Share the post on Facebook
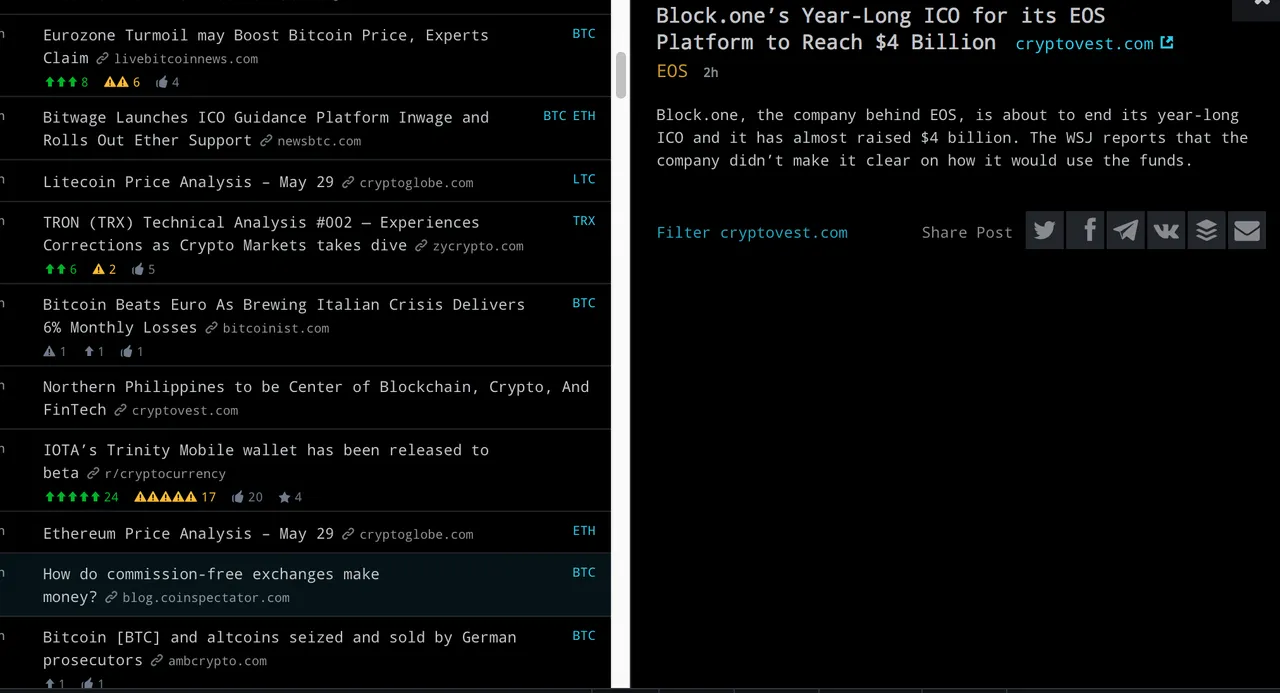This screenshot has height=693, width=1280. [x=1085, y=231]
